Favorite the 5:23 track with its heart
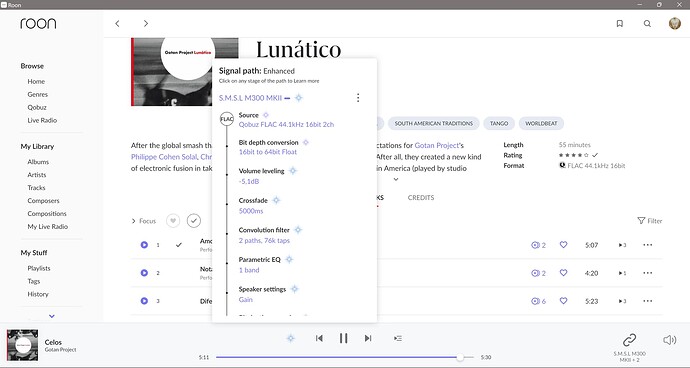Image resolution: width=690 pixels, height=368 pixels. 563,301
